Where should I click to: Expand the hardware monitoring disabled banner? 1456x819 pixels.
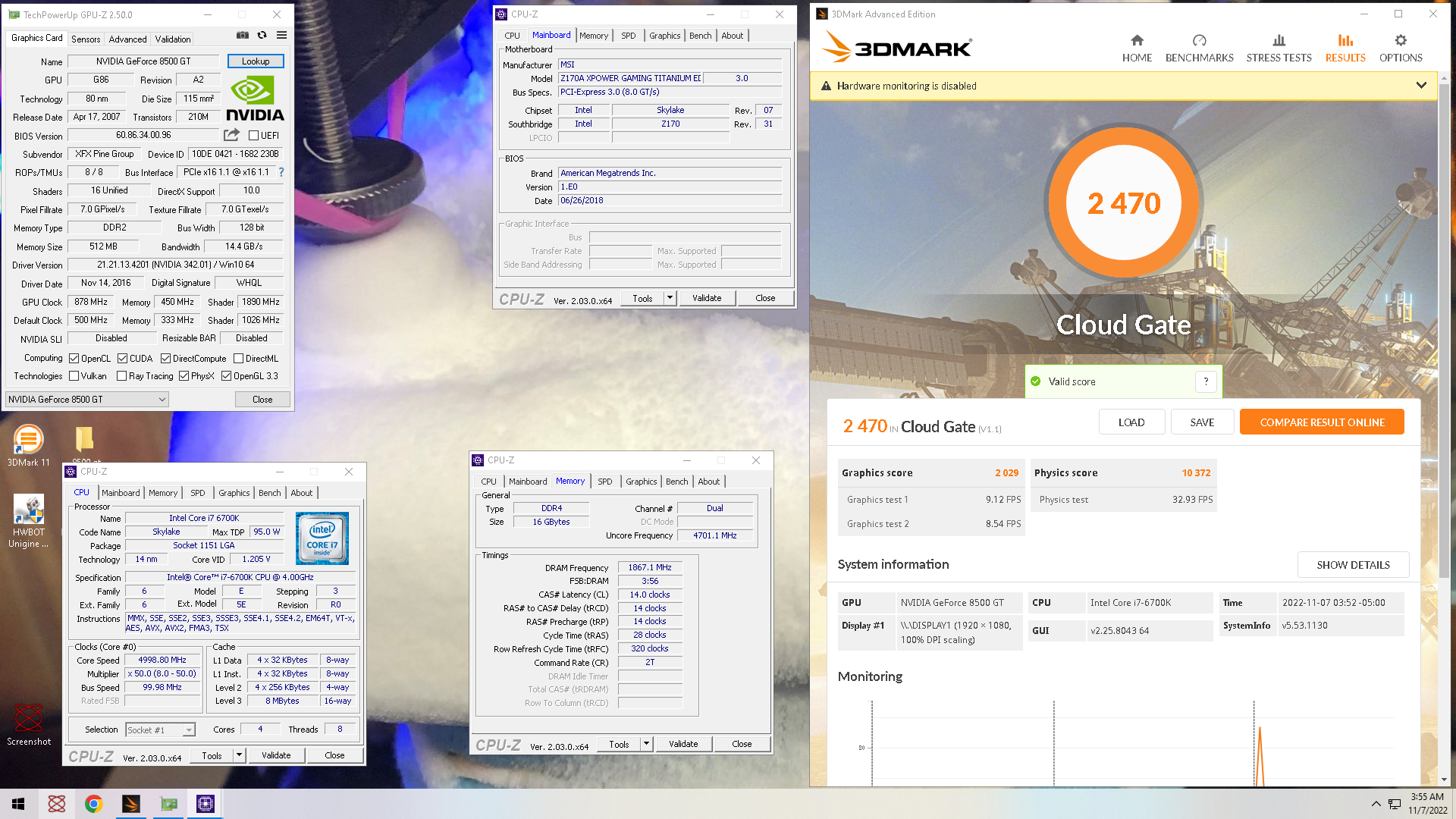pyautogui.click(x=1421, y=86)
